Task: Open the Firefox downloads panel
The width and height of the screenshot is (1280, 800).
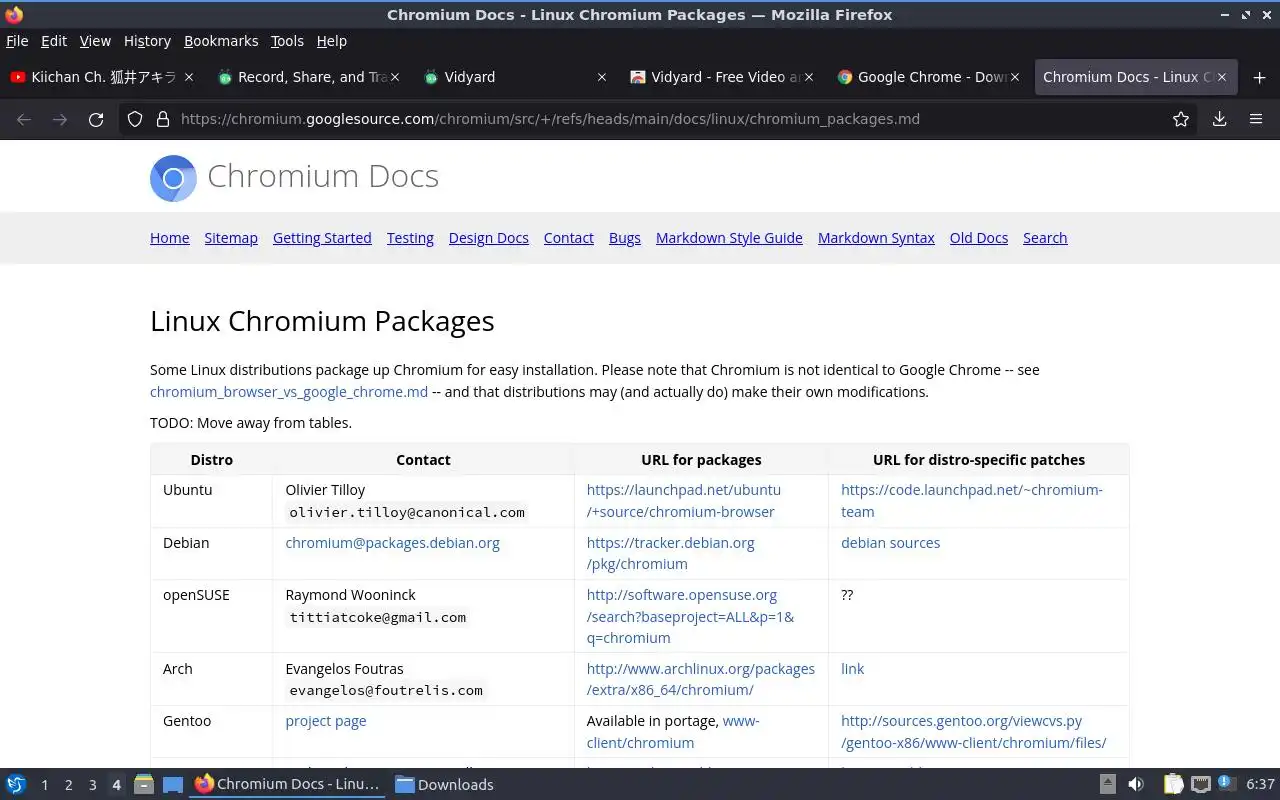Action: (1219, 119)
